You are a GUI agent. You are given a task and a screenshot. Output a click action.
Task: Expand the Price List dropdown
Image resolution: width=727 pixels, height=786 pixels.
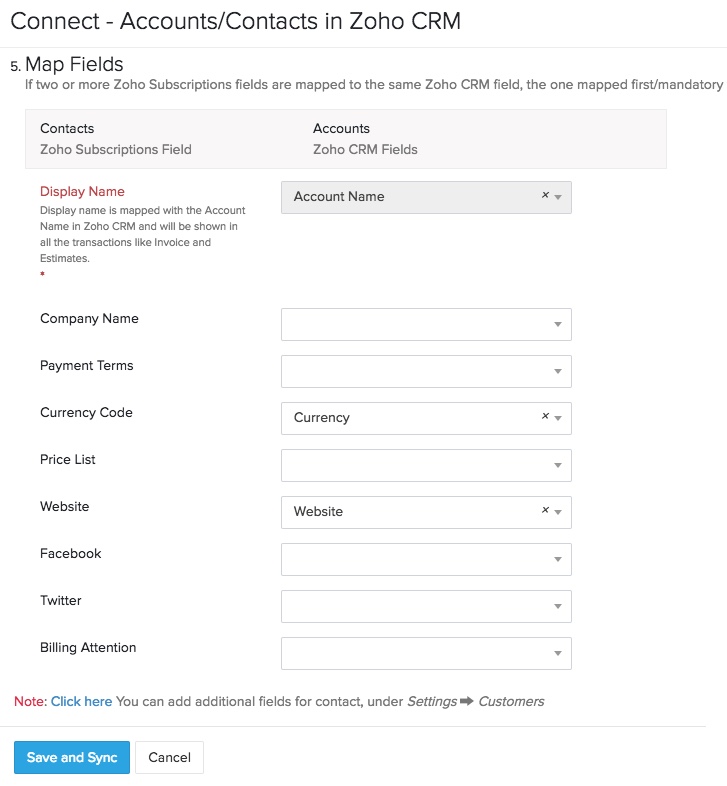426,465
